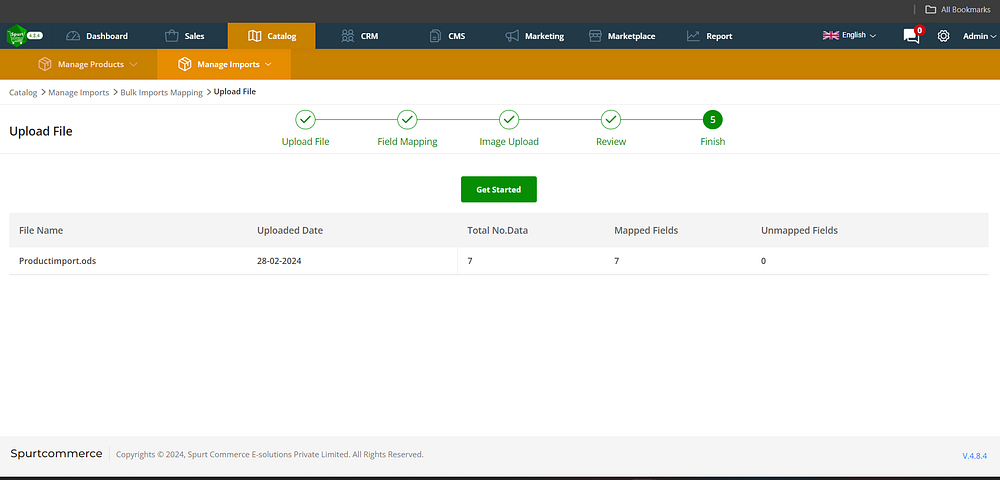
Task: Click the Productimport.ods file name
Action: tap(57, 261)
